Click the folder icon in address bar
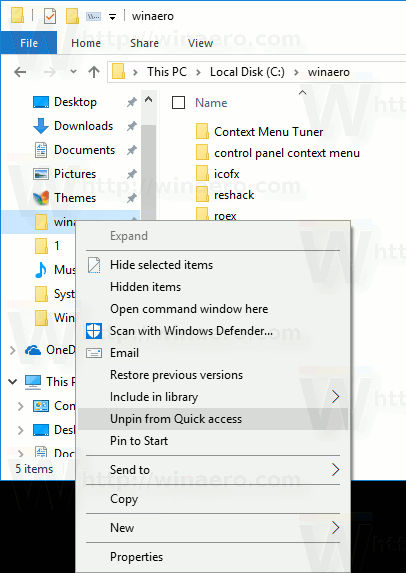This screenshot has height=573, width=406. (118, 71)
